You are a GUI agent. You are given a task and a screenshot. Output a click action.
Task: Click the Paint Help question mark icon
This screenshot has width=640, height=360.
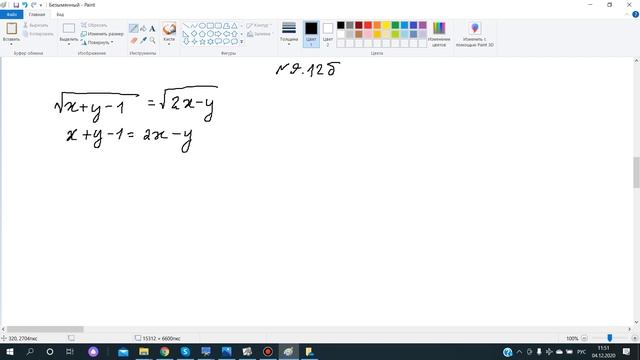coord(635,14)
